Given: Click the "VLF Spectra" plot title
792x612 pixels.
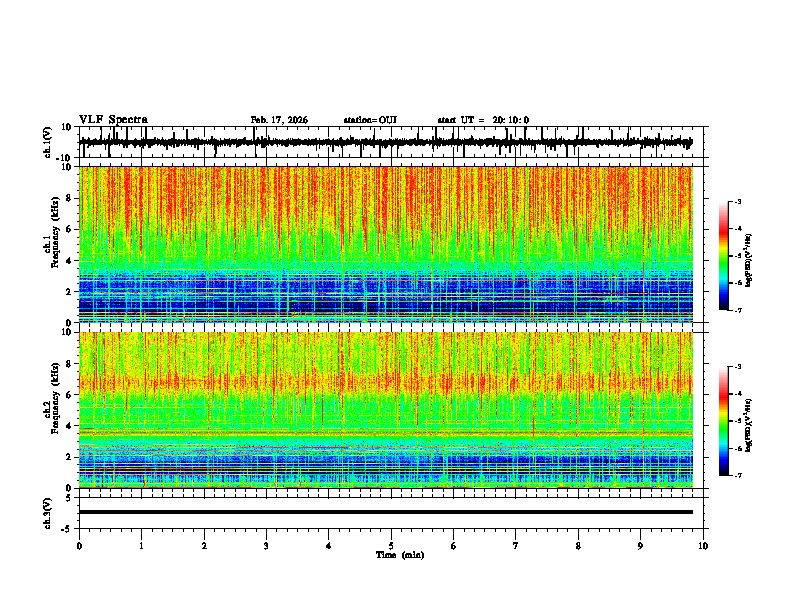Looking at the screenshot, I should click(113, 120).
